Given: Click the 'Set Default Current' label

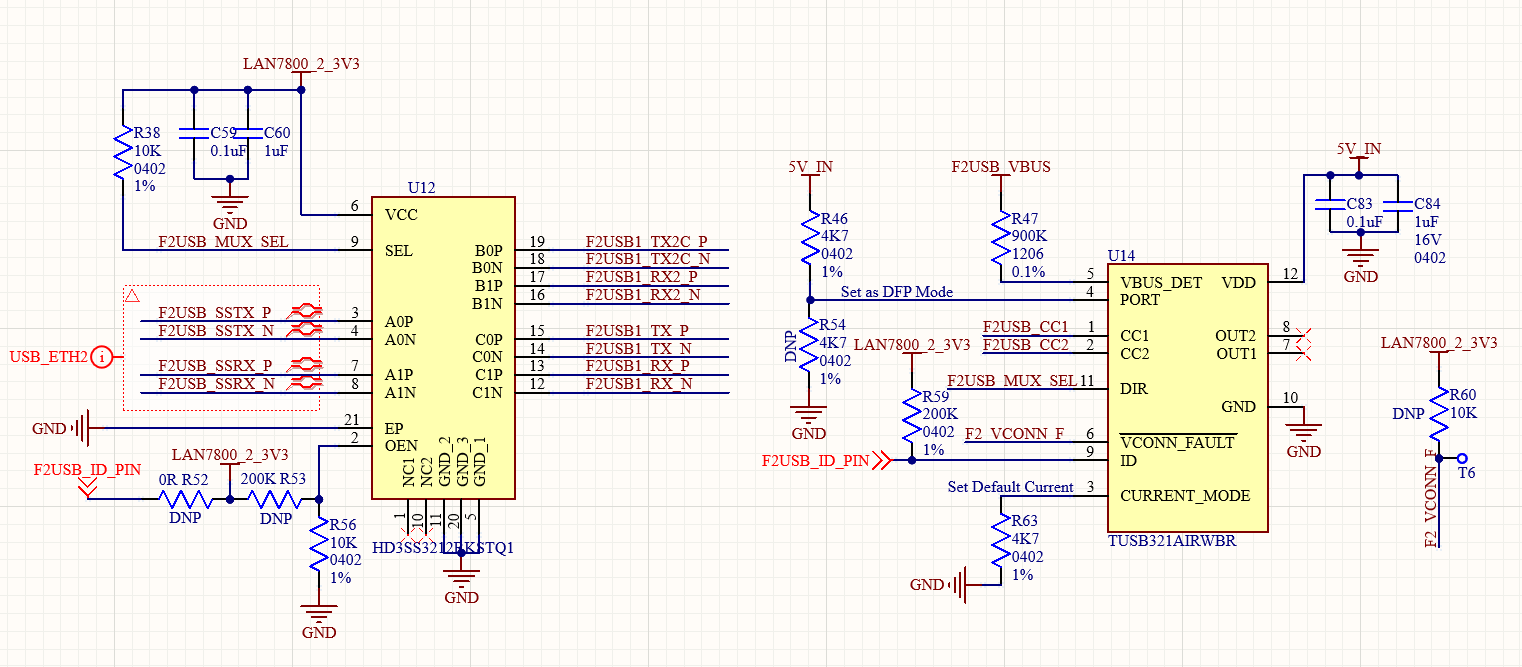Looking at the screenshot, I should pyautogui.click(x=1010, y=487).
